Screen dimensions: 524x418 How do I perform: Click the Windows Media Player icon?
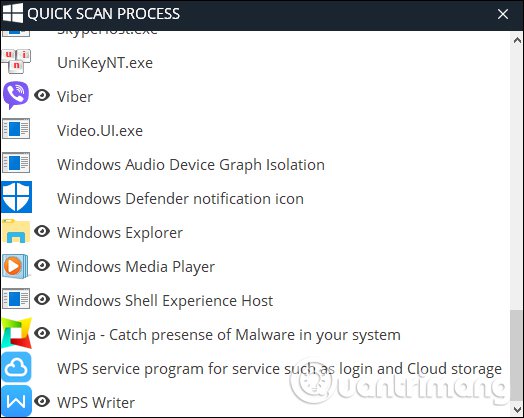pos(16,266)
